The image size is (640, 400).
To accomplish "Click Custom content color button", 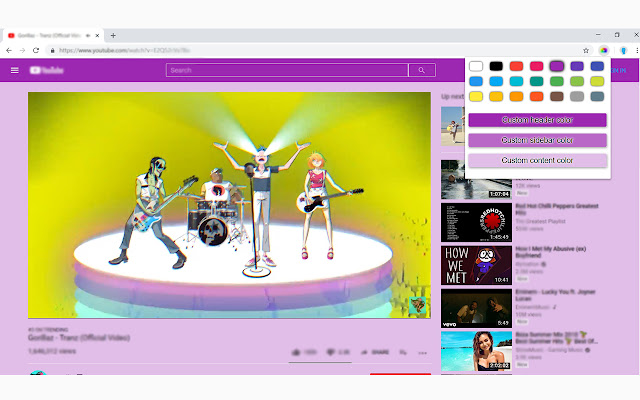I will click(538, 160).
